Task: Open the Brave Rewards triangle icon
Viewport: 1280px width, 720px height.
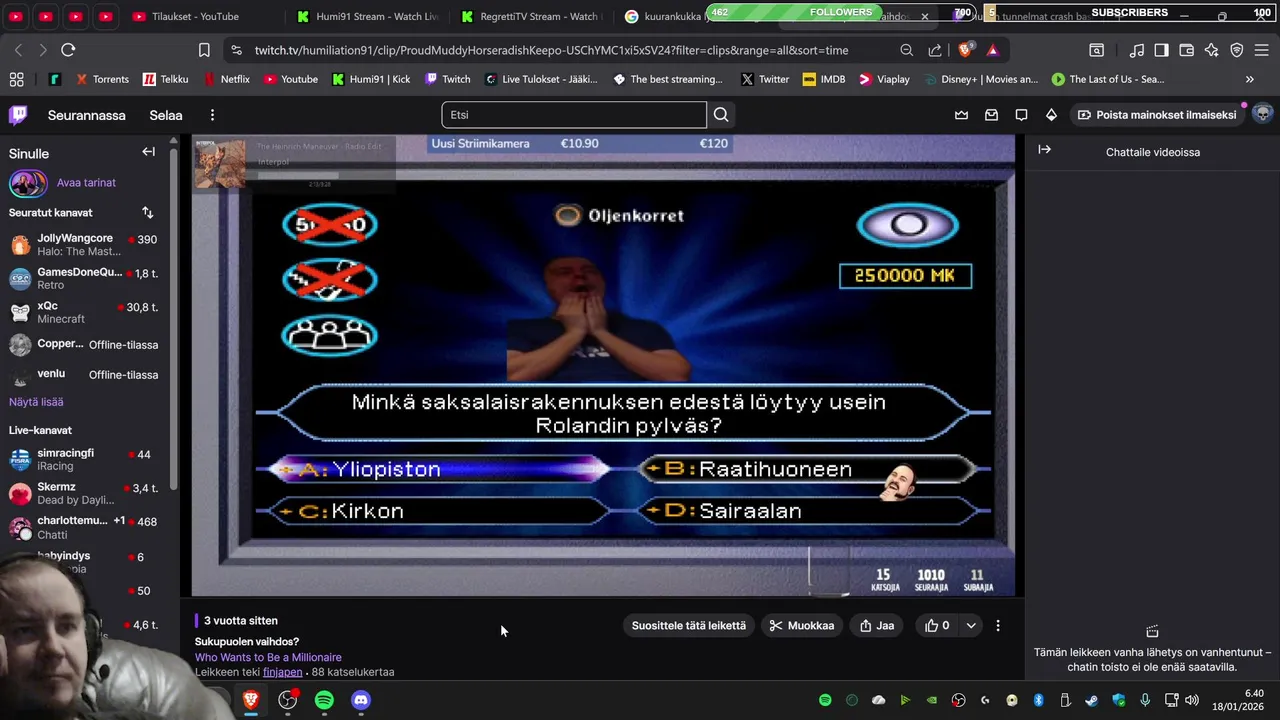Action: [992, 50]
